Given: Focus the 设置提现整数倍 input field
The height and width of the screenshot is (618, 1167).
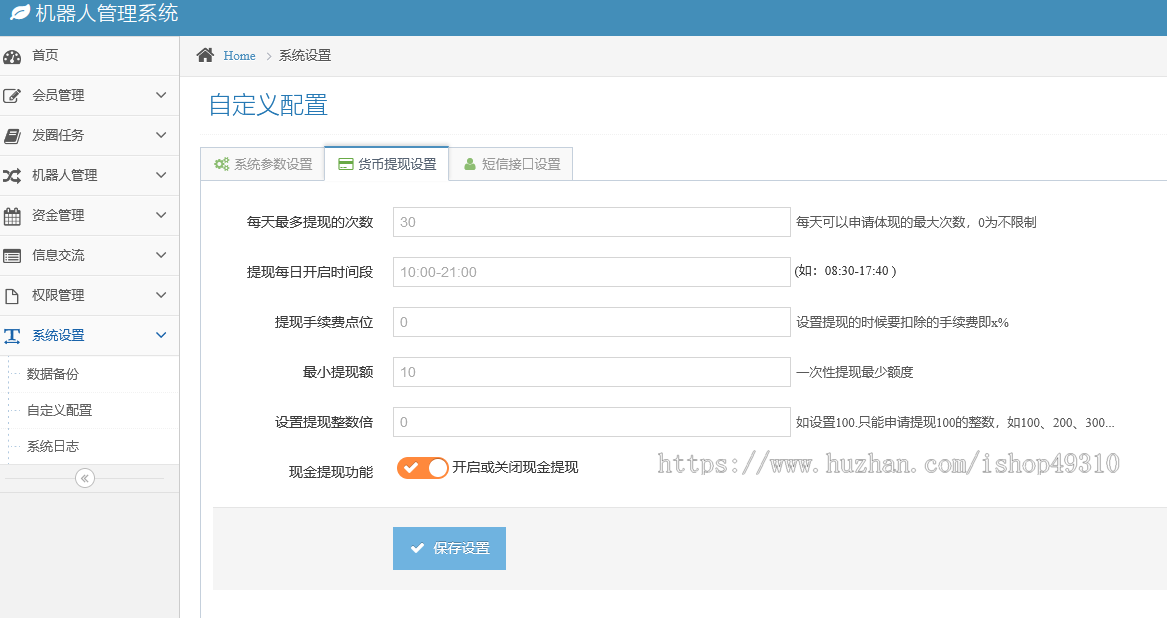Looking at the screenshot, I should tap(592, 421).
